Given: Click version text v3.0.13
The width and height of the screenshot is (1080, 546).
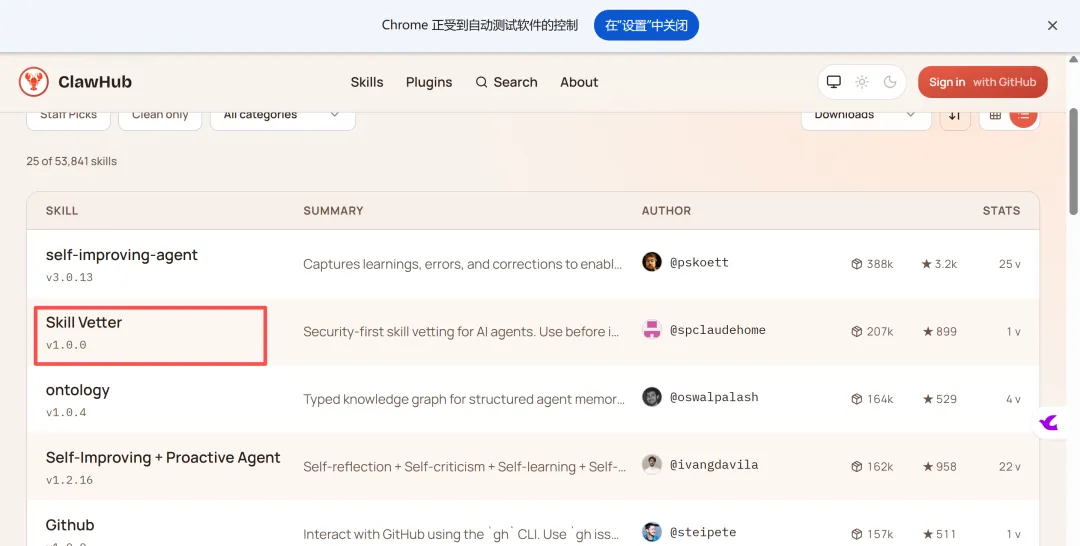Looking at the screenshot, I should pos(69,277).
